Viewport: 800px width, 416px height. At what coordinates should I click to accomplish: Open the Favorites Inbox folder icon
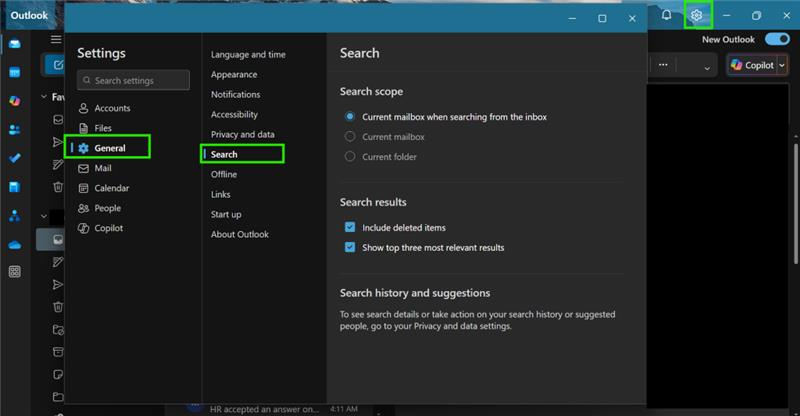click(58, 119)
